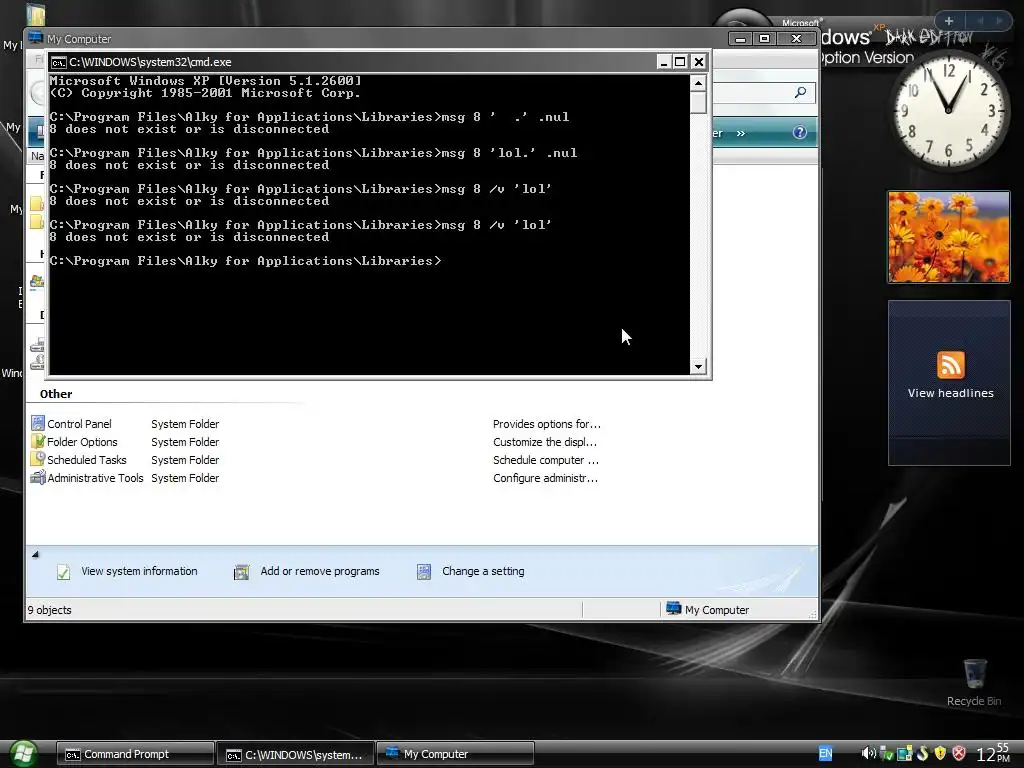Open the Folder Options item
This screenshot has width=1024, height=768.
tap(74, 442)
